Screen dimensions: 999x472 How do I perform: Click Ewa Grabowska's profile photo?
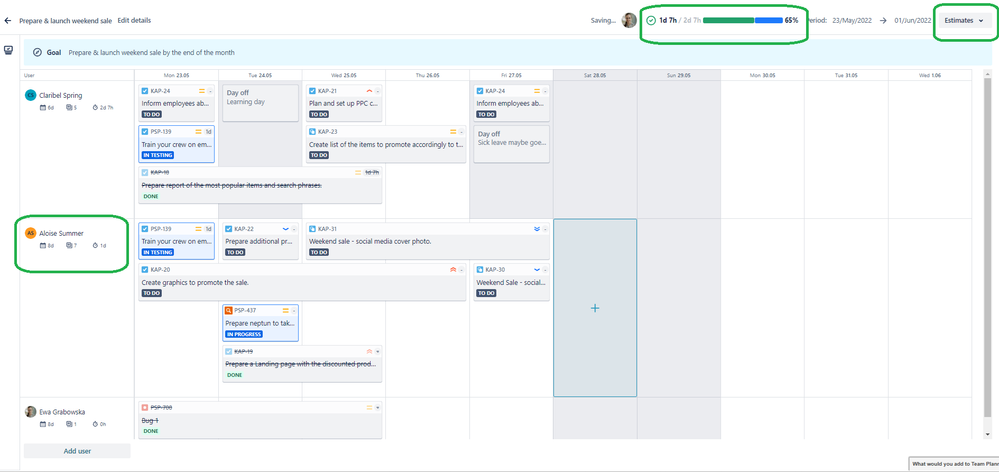pos(30,411)
